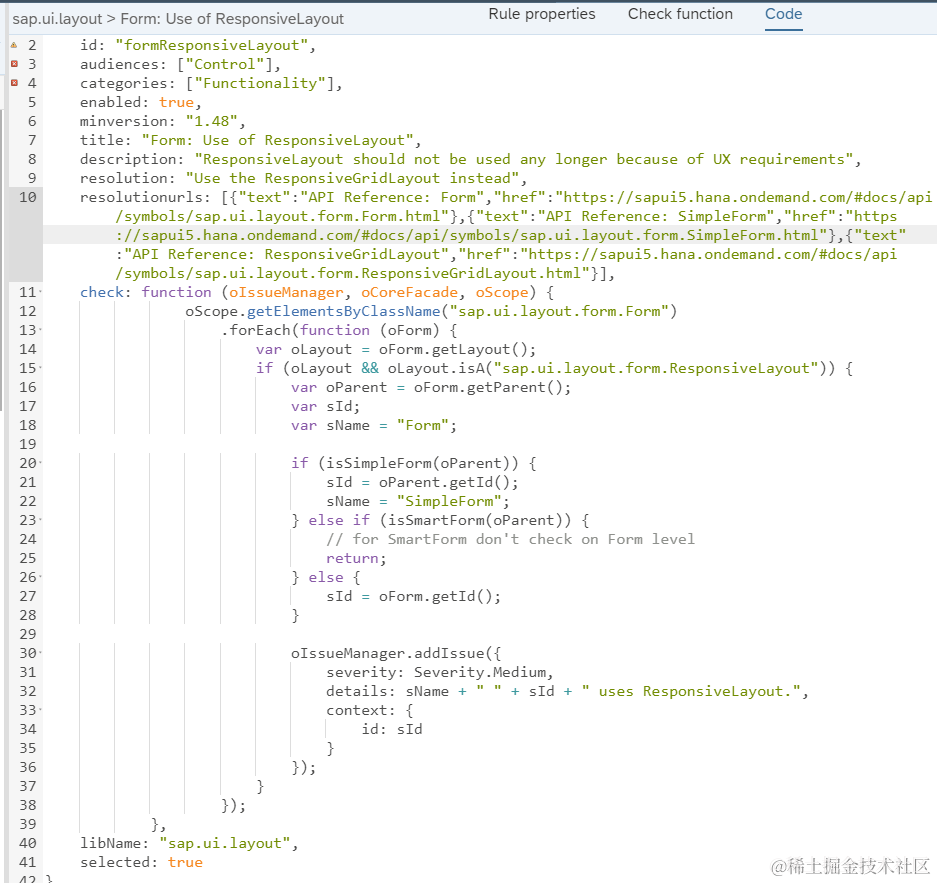Collapse the else block at line 26
937x883 pixels.
click(40, 578)
